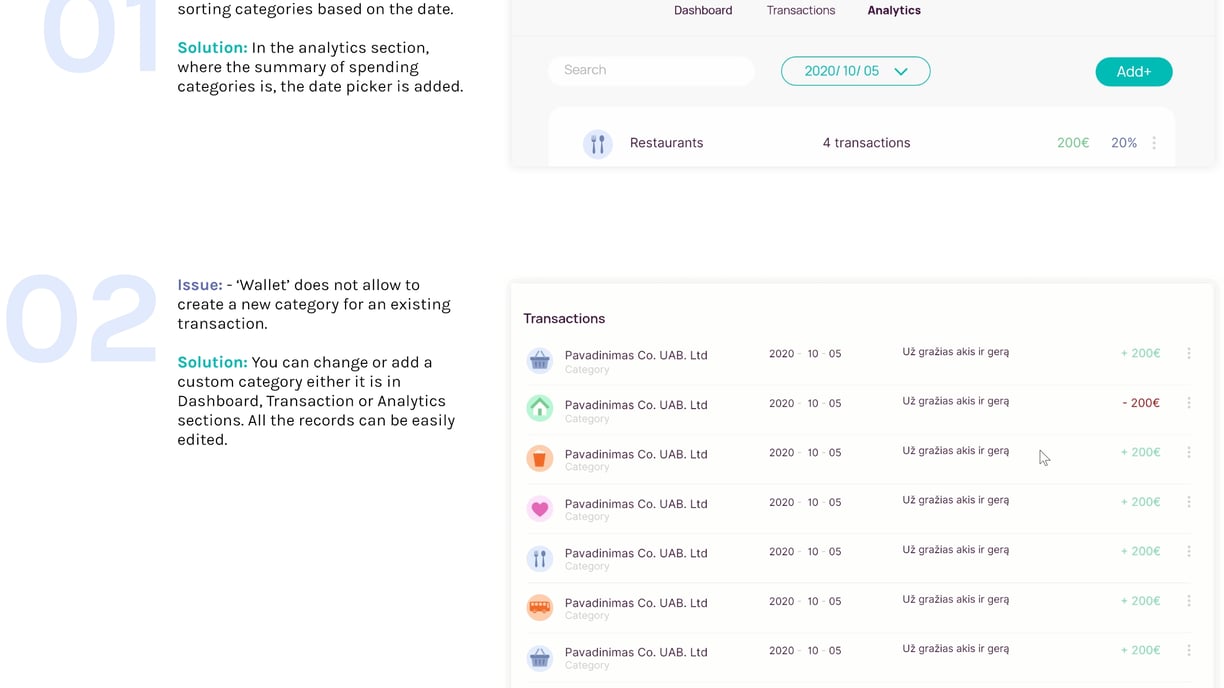Switch to the Dashboard tab

coord(703,10)
